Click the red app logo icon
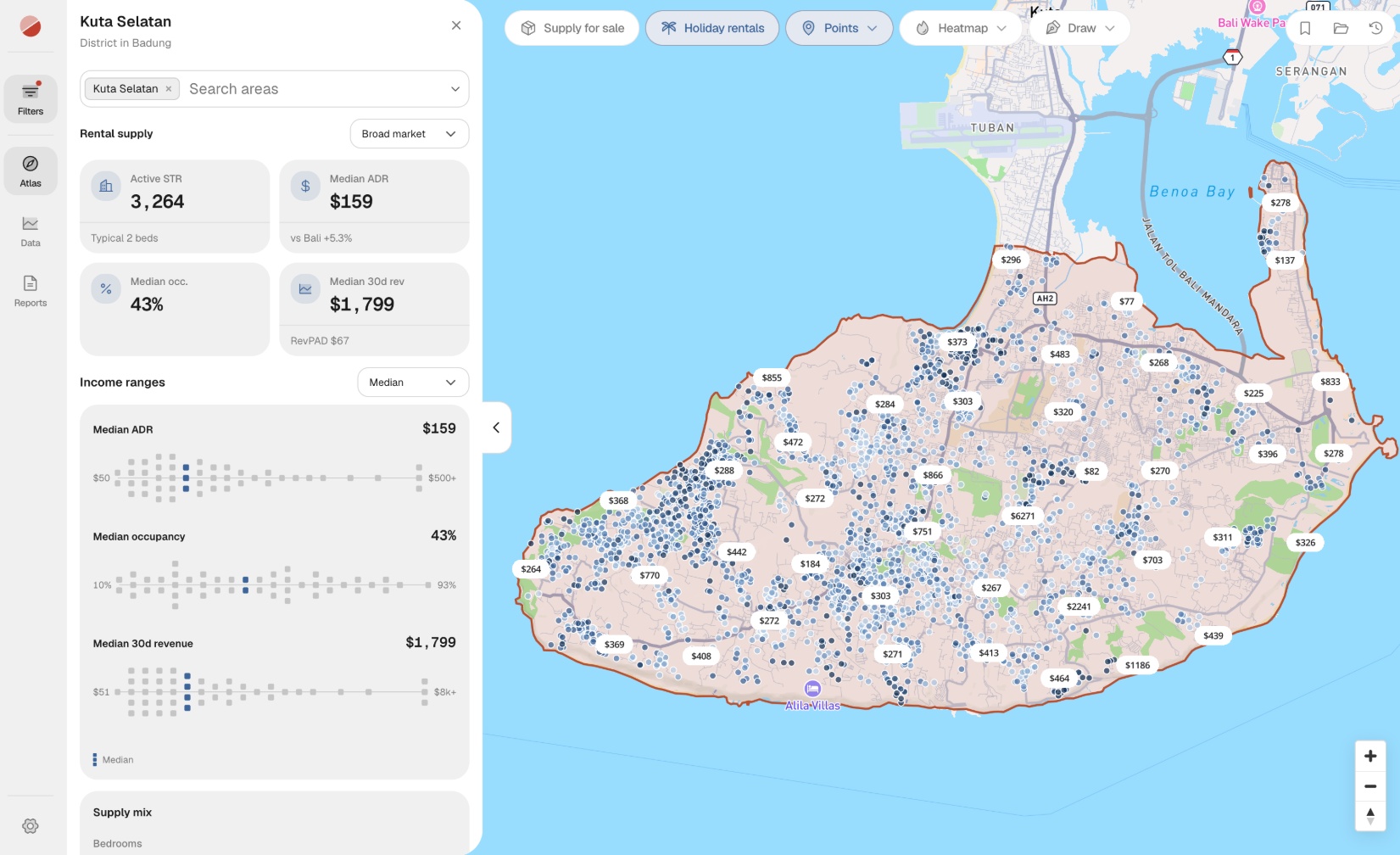The width and height of the screenshot is (1400, 855). [x=31, y=26]
